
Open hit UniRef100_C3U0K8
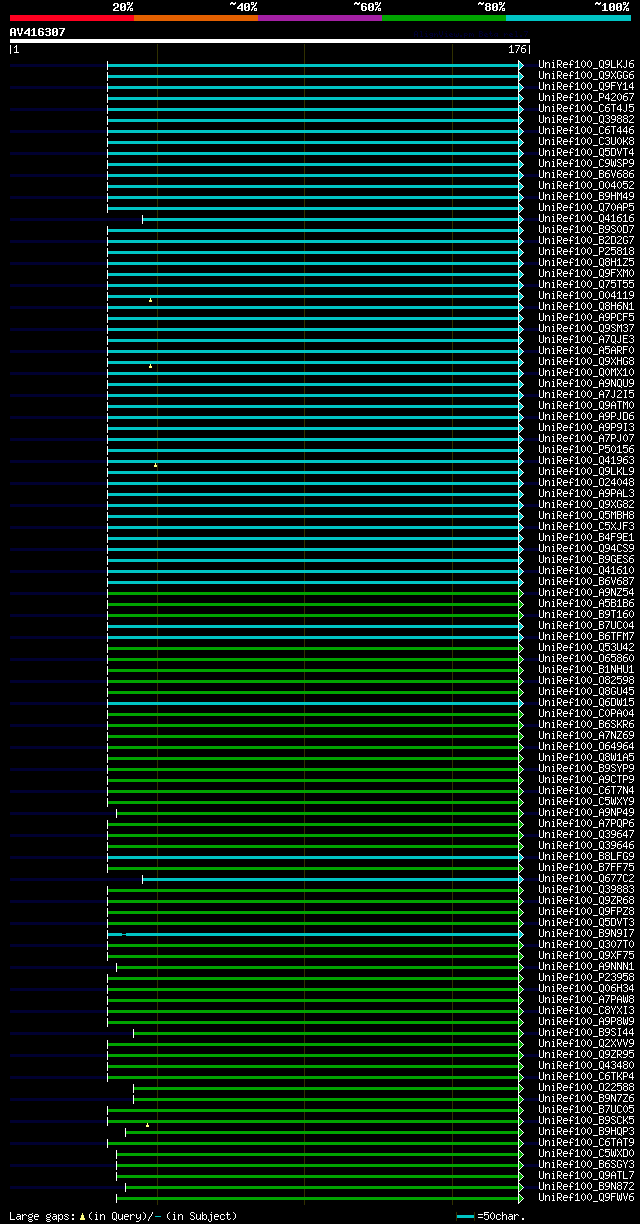point(586,141)
